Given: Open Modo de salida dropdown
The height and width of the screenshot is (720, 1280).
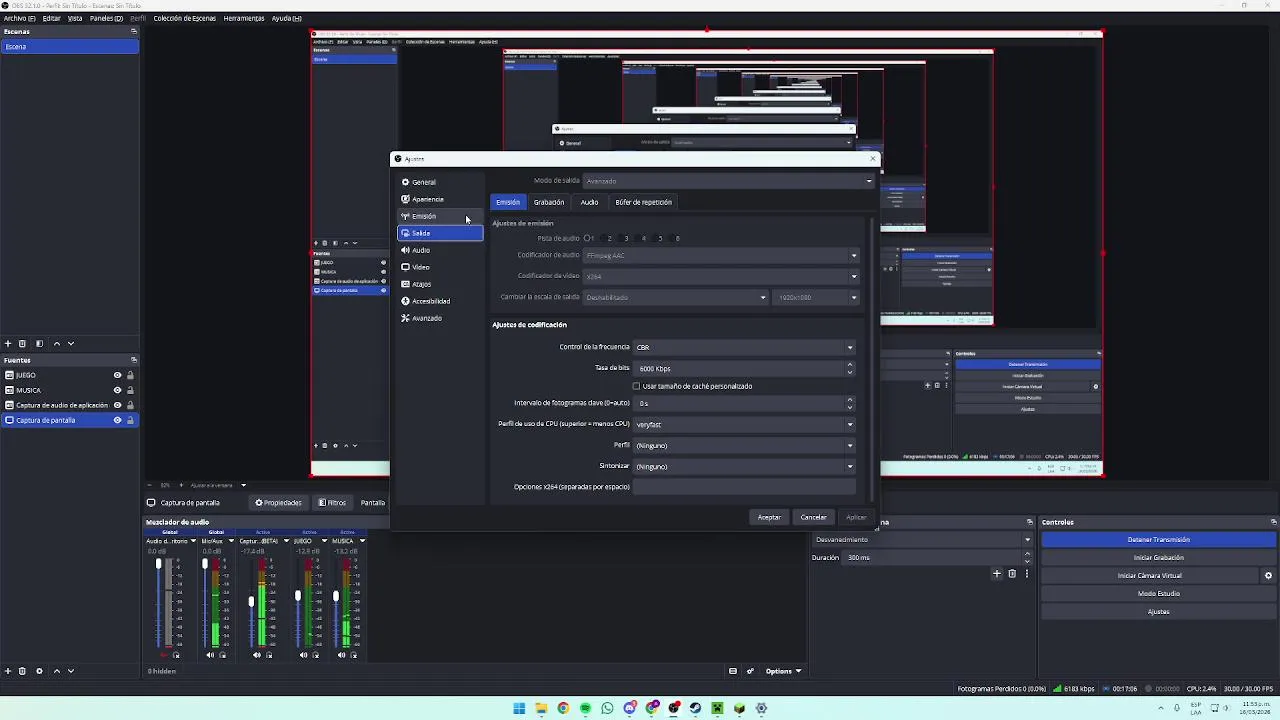Looking at the screenshot, I should coord(728,181).
